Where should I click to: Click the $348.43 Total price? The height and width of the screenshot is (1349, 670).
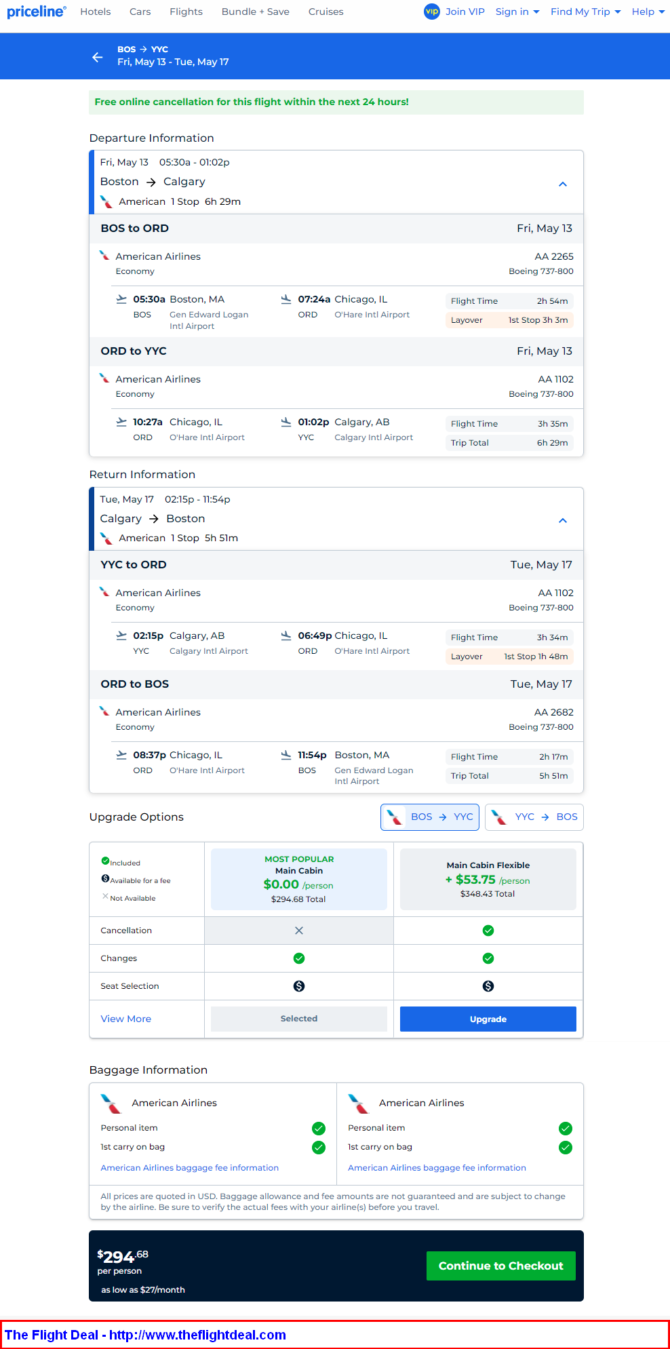(x=488, y=894)
